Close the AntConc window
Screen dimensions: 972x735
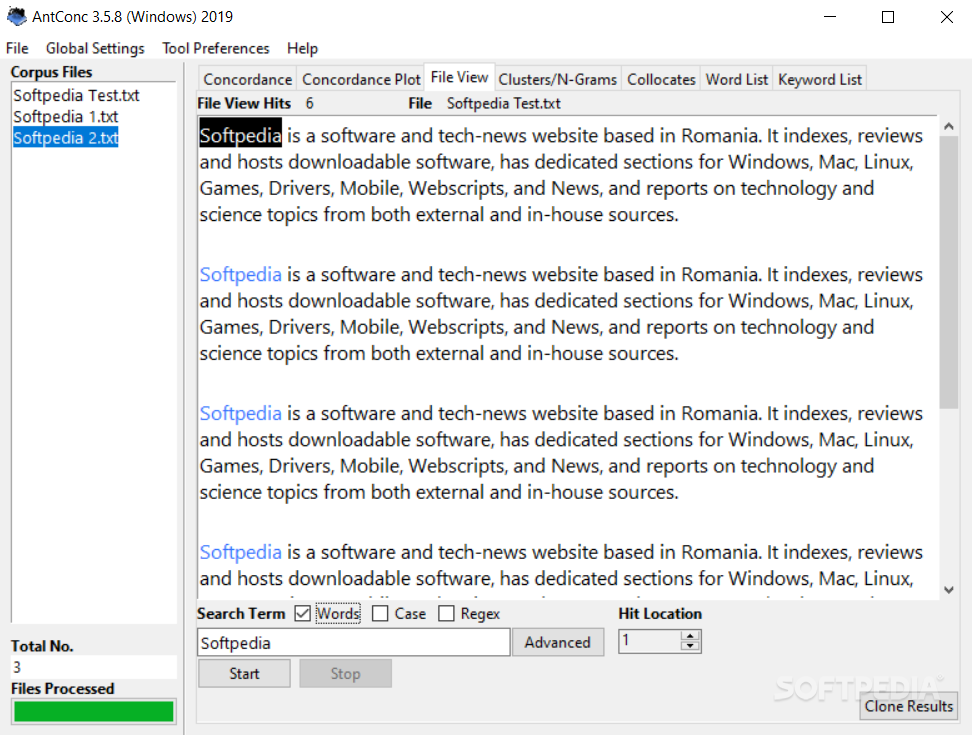click(x=946, y=17)
